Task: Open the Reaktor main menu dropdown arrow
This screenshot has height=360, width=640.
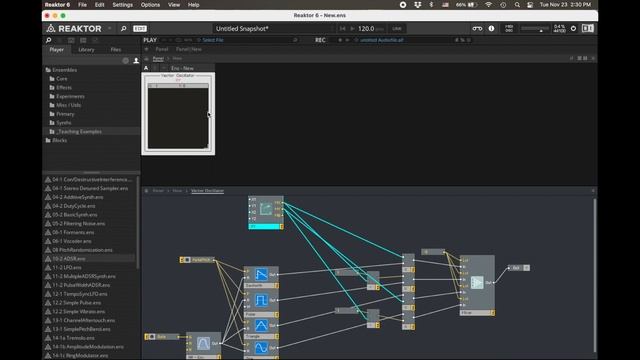Action: coord(109,29)
